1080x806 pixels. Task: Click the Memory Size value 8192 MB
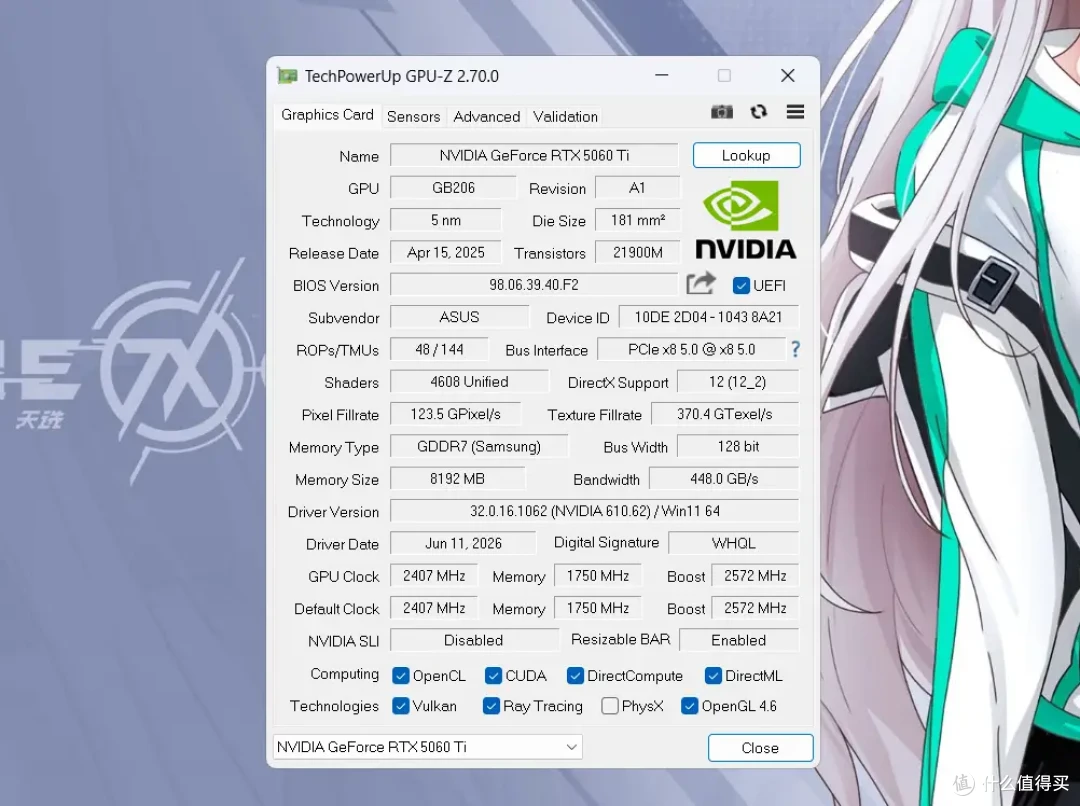click(x=457, y=478)
